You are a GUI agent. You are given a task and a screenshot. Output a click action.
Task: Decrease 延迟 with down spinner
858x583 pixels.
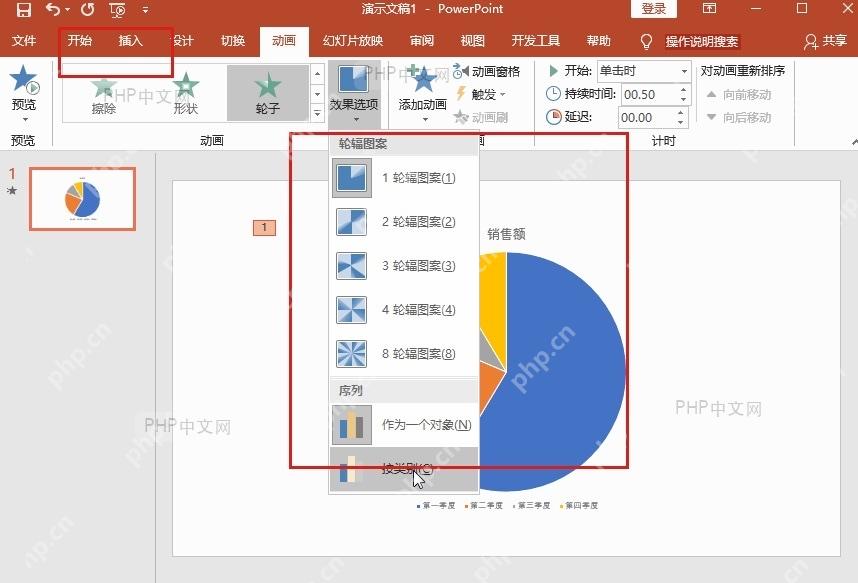(680, 122)
